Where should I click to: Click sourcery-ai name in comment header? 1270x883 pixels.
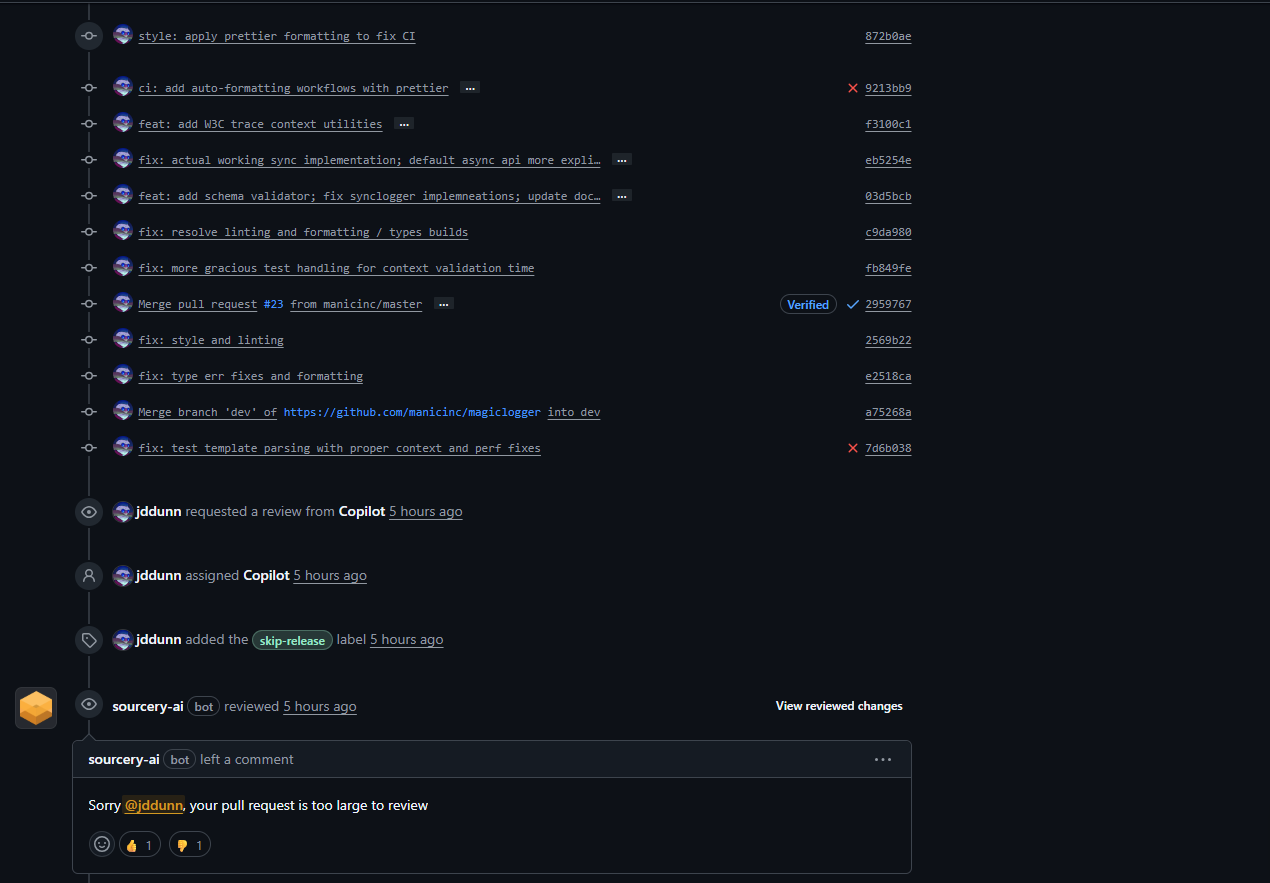point(124,759)
